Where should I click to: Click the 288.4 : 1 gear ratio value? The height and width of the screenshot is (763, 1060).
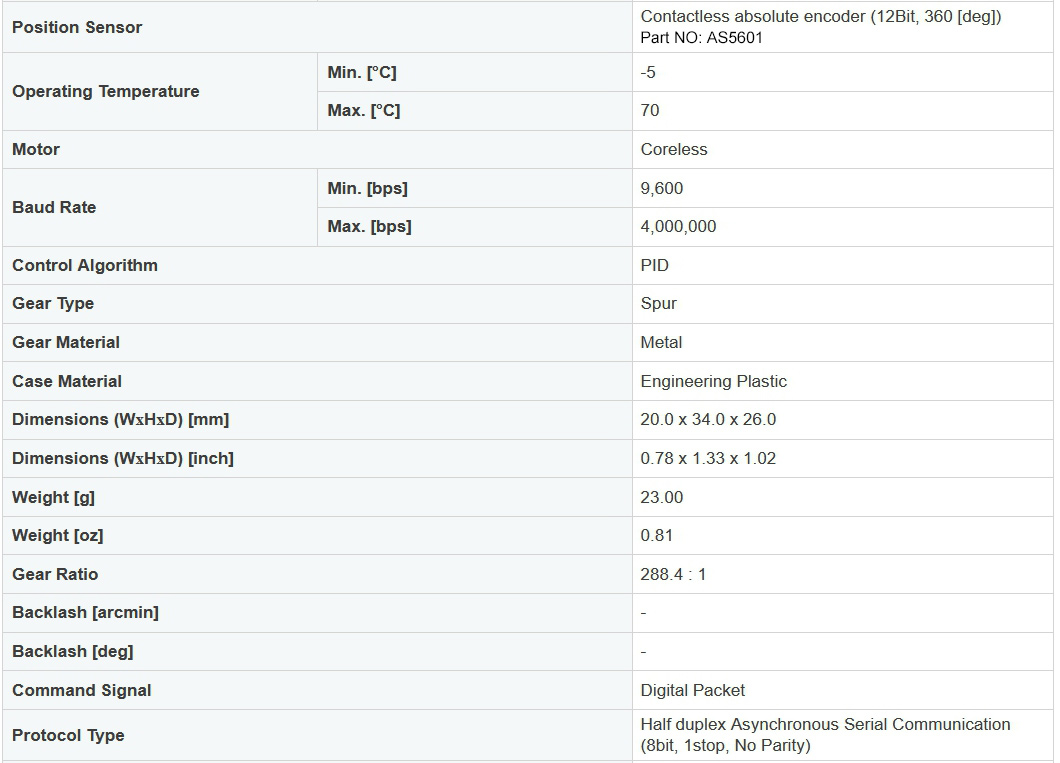pos(673,574)
